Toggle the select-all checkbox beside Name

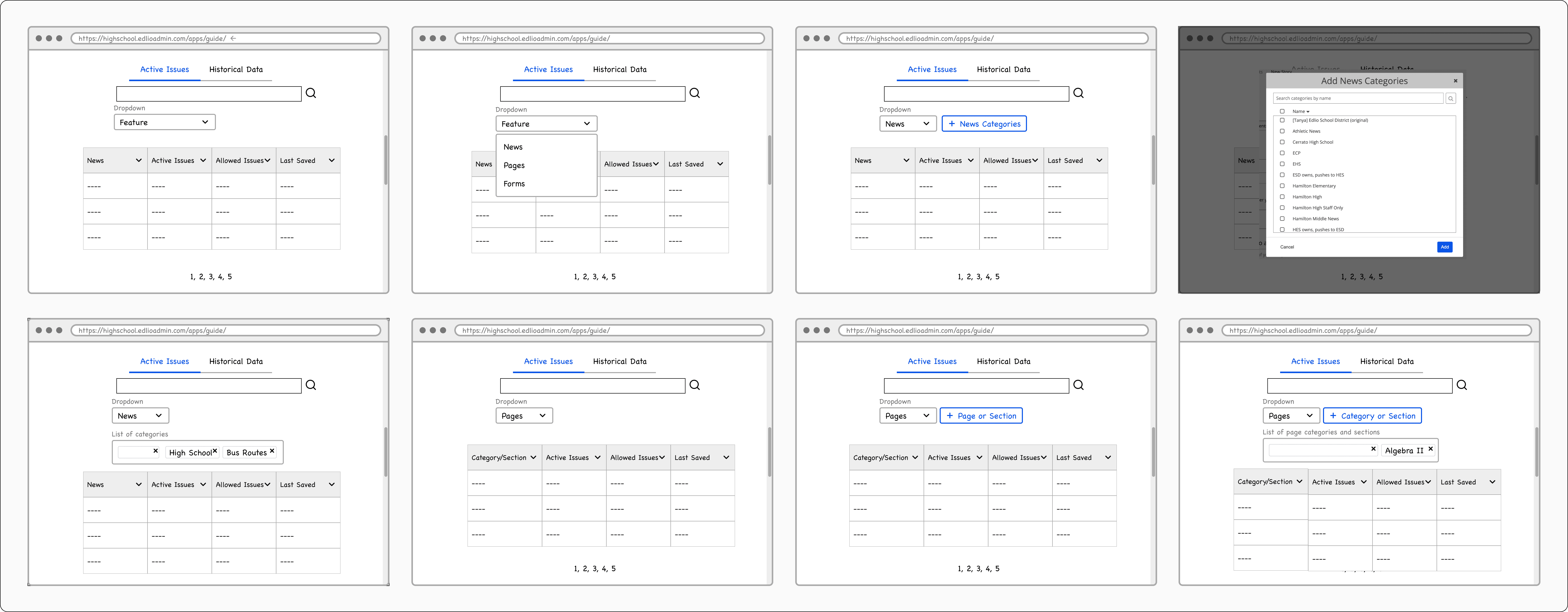click(1282, 112)
